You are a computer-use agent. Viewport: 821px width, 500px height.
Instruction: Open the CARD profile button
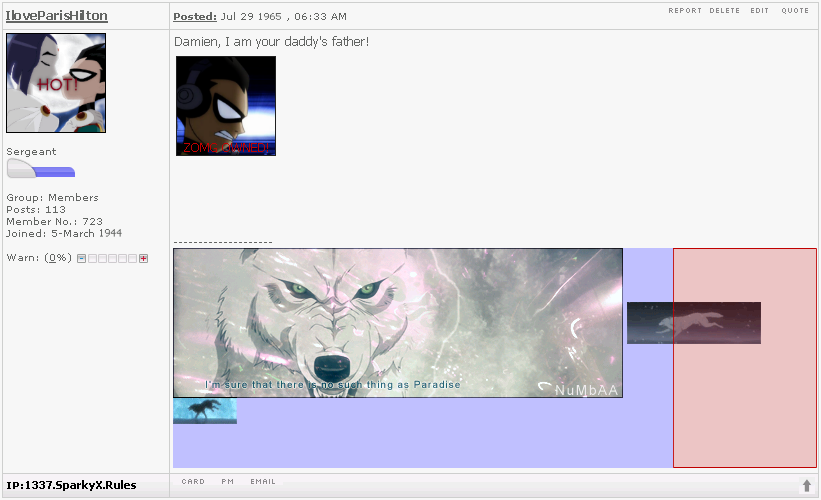pyautogui.click(x=193, y=481)
